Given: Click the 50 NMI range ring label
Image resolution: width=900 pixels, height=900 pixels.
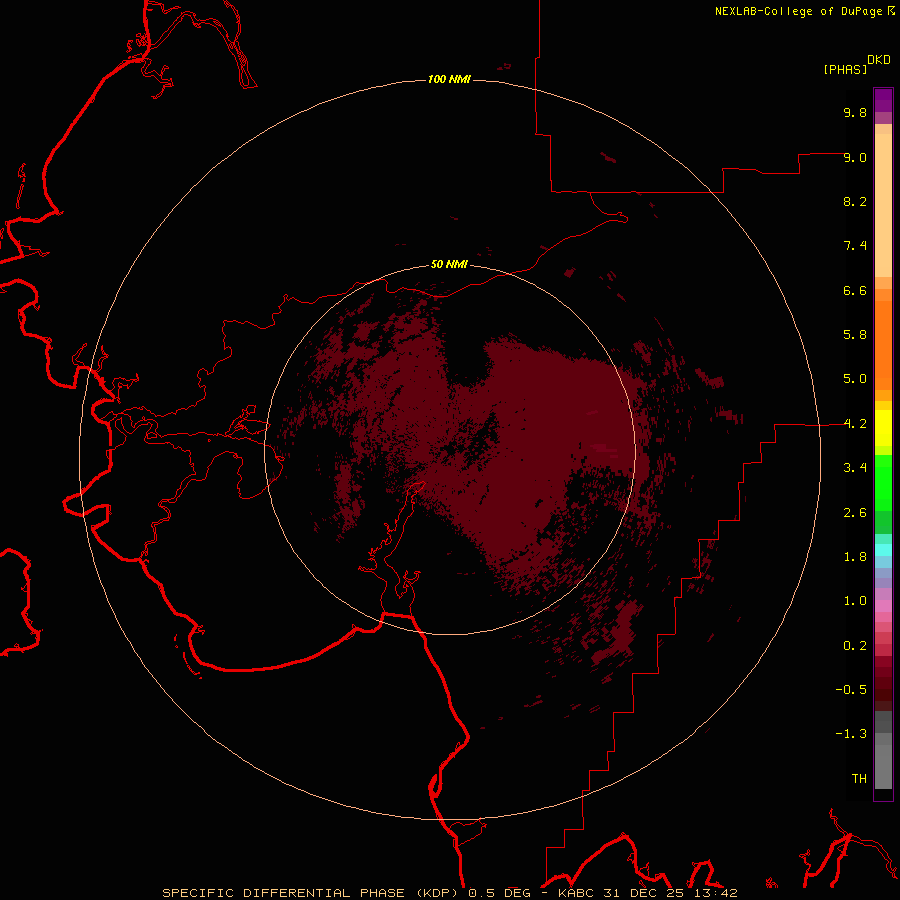Looking at the screenshot, I should (449, 265).
